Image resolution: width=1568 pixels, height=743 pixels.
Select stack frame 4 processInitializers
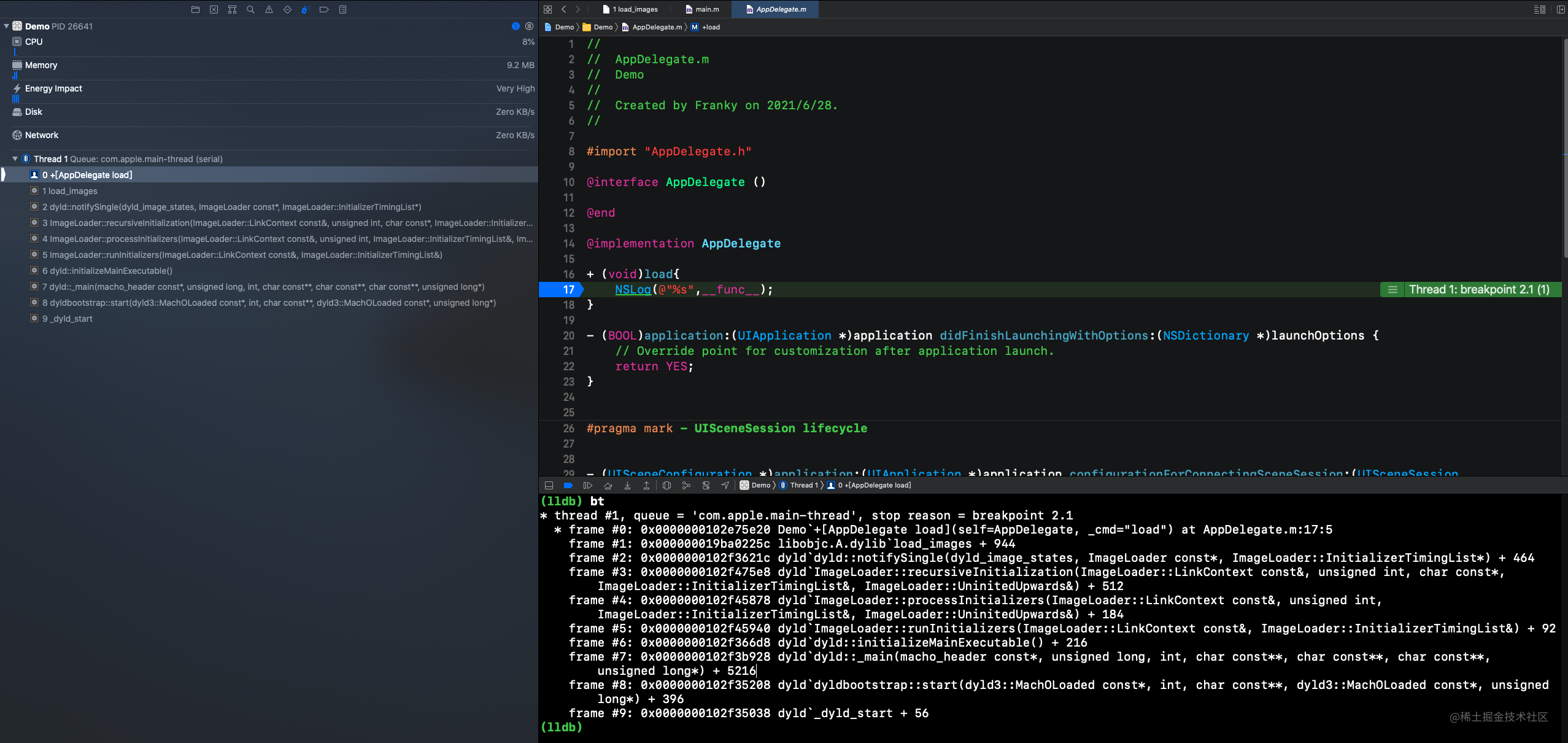pos(269,239)
